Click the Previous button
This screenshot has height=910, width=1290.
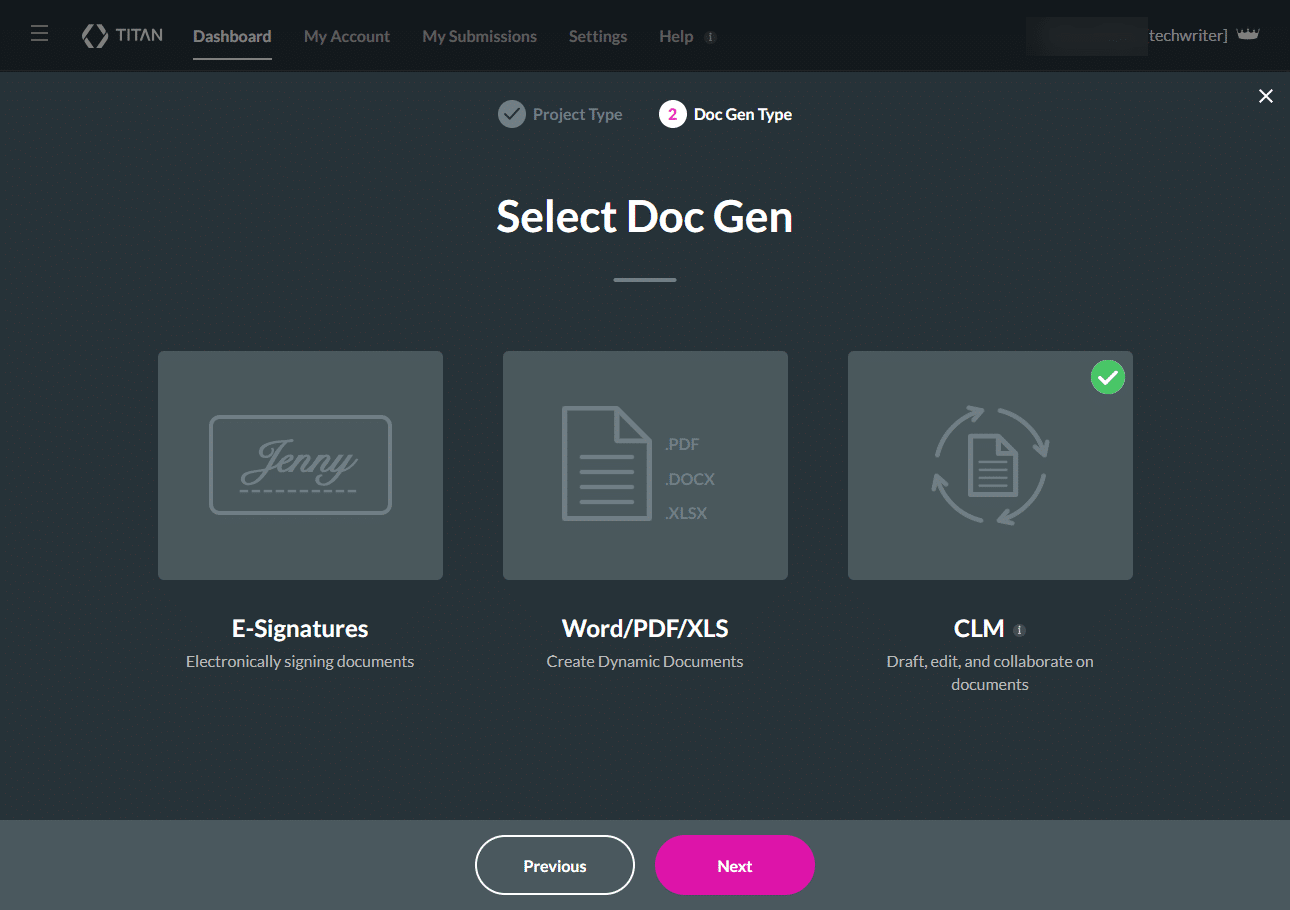(x=554, y=866)
